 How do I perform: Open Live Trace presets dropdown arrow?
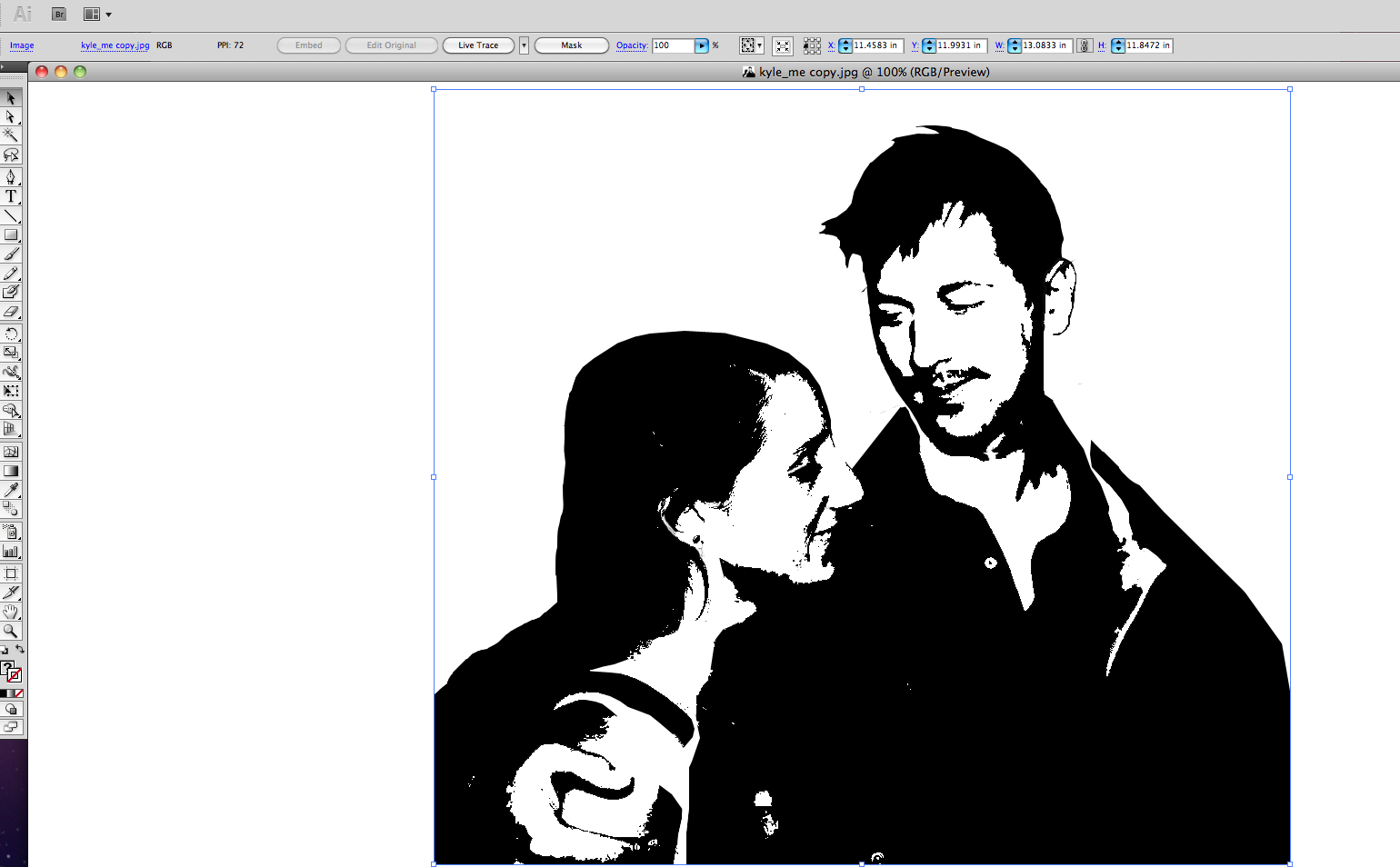tap(524, 45)
